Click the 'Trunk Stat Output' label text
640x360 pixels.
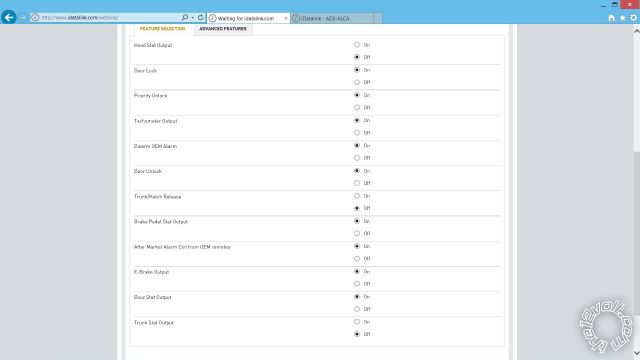click(x=154, y=322)
